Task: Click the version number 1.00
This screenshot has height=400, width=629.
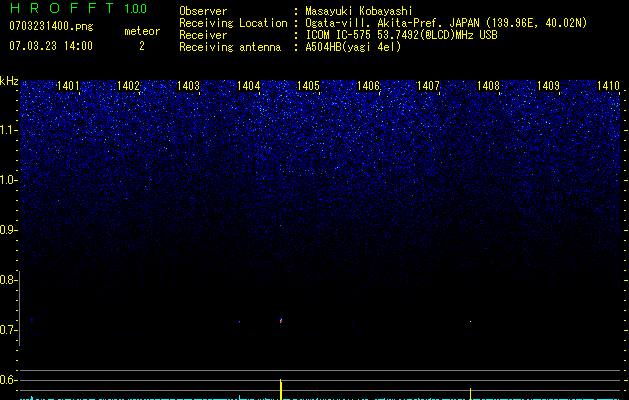Action: (x=135, y=9)
